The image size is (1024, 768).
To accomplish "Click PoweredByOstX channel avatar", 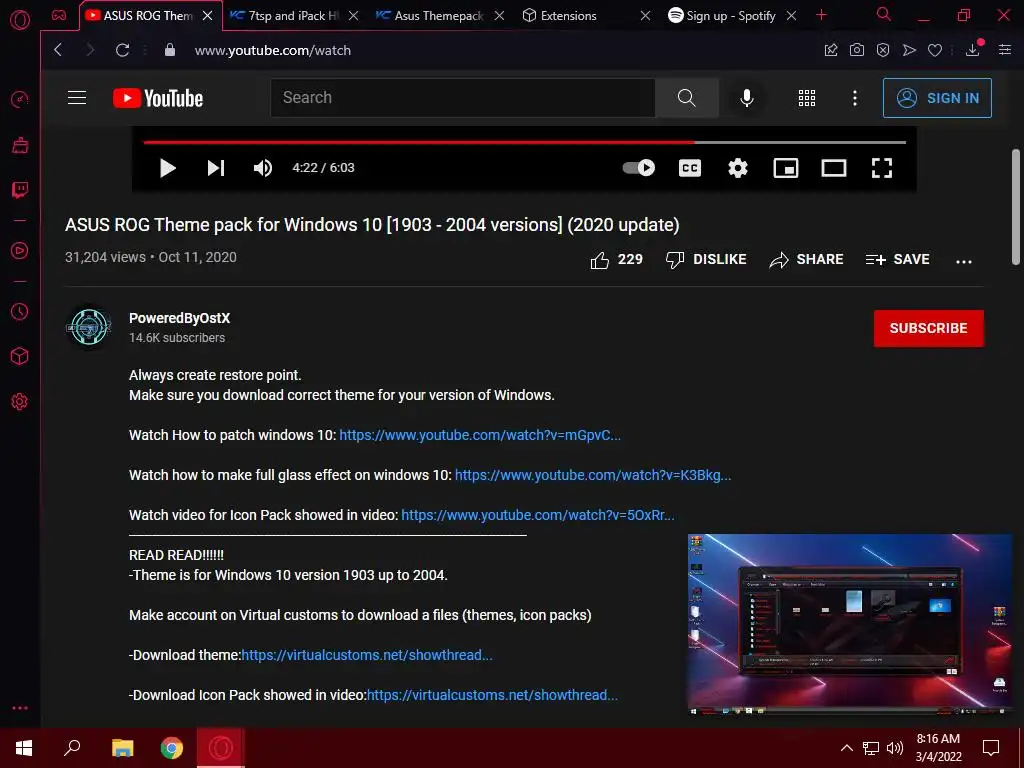I will (89, 327).
